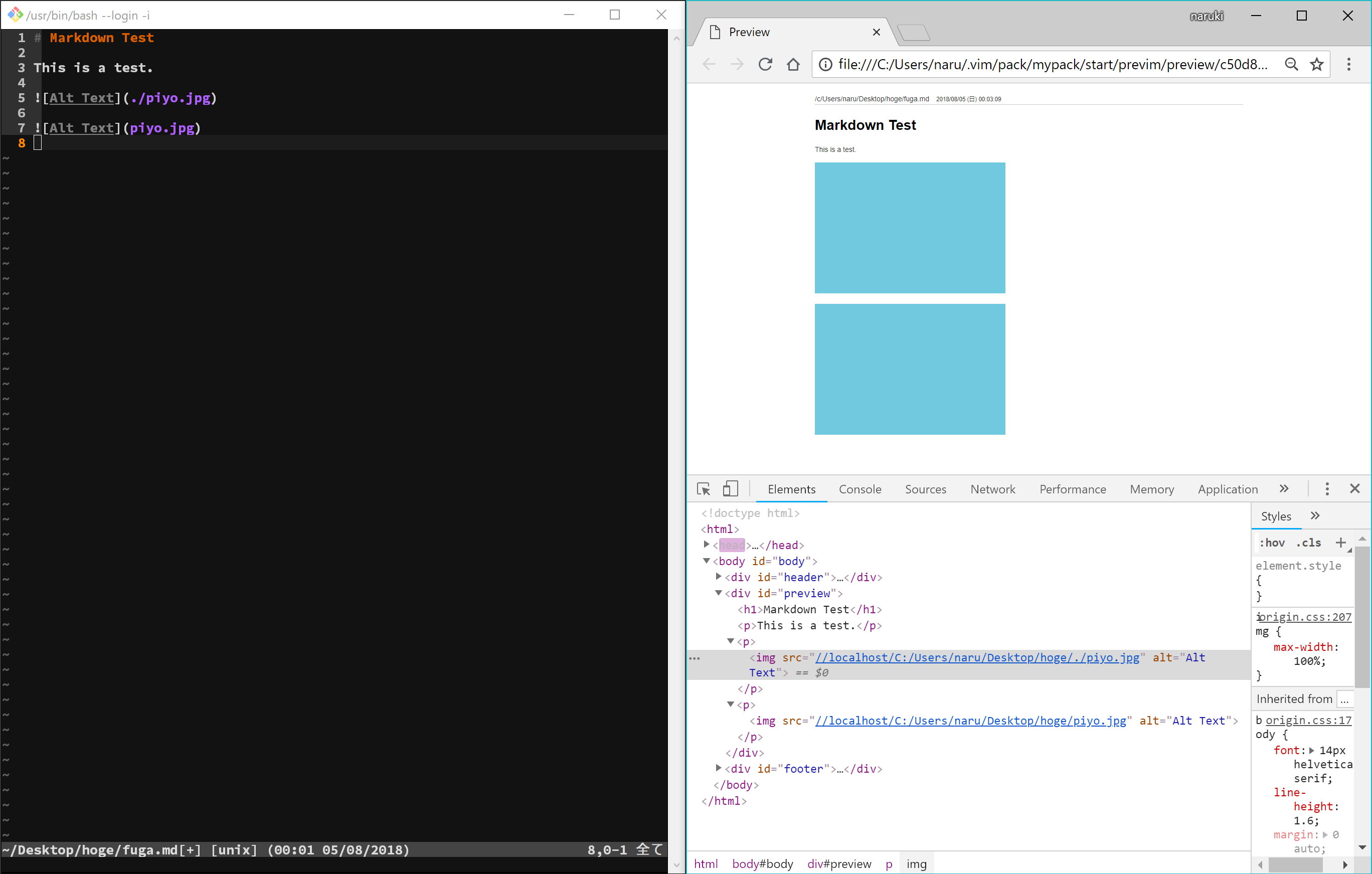Bookmark the page with the star icon
1372x874 pixels.
pyautogui.click(x=1317, y=64)
